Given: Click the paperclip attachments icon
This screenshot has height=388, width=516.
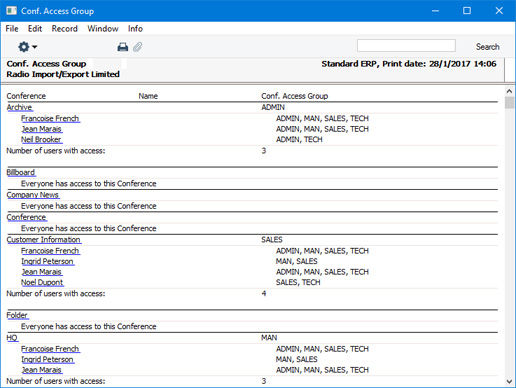Looking at the screenshot, I should click(137, 47).
